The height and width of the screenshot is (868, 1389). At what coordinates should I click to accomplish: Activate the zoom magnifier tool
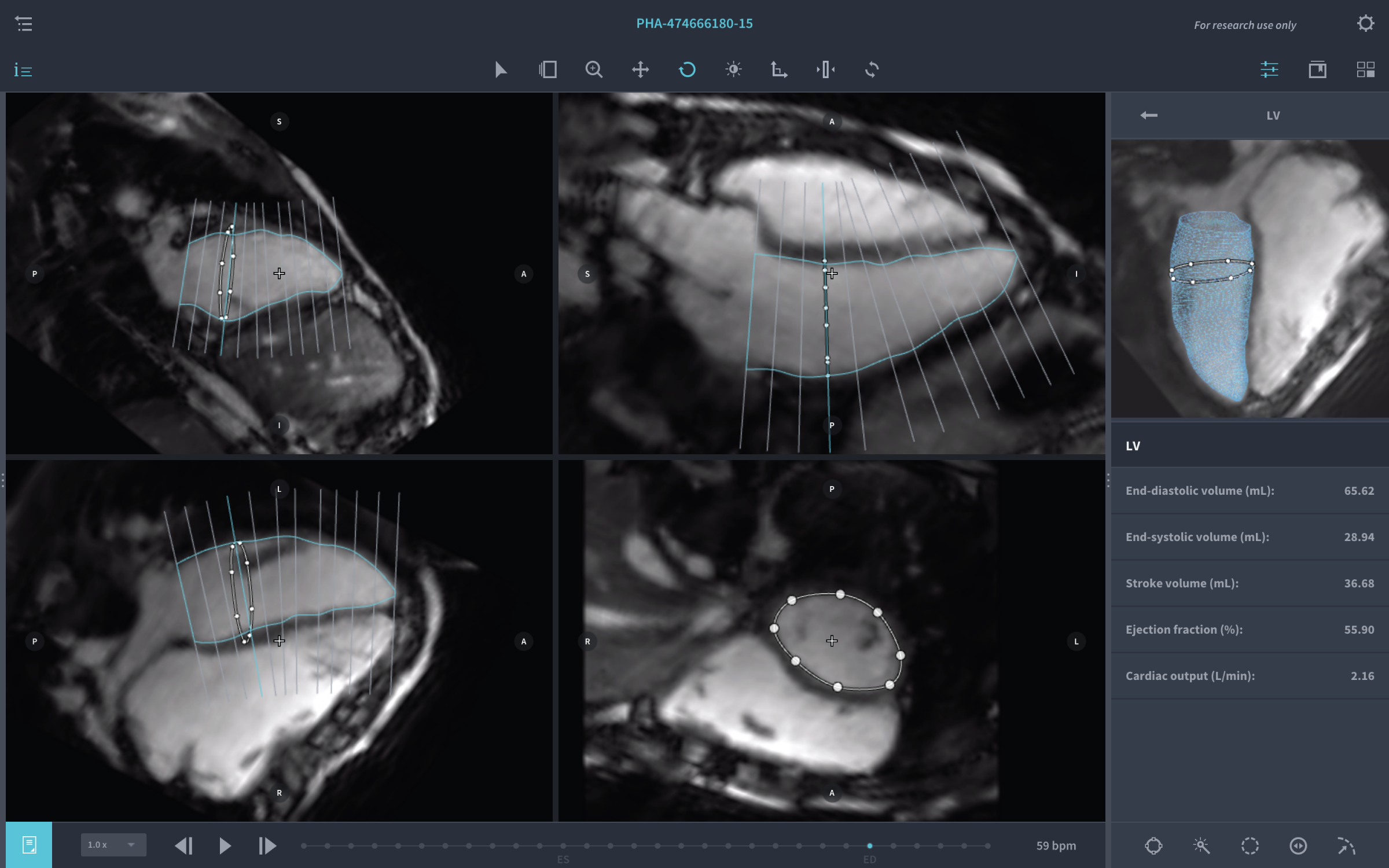(594, 70)
